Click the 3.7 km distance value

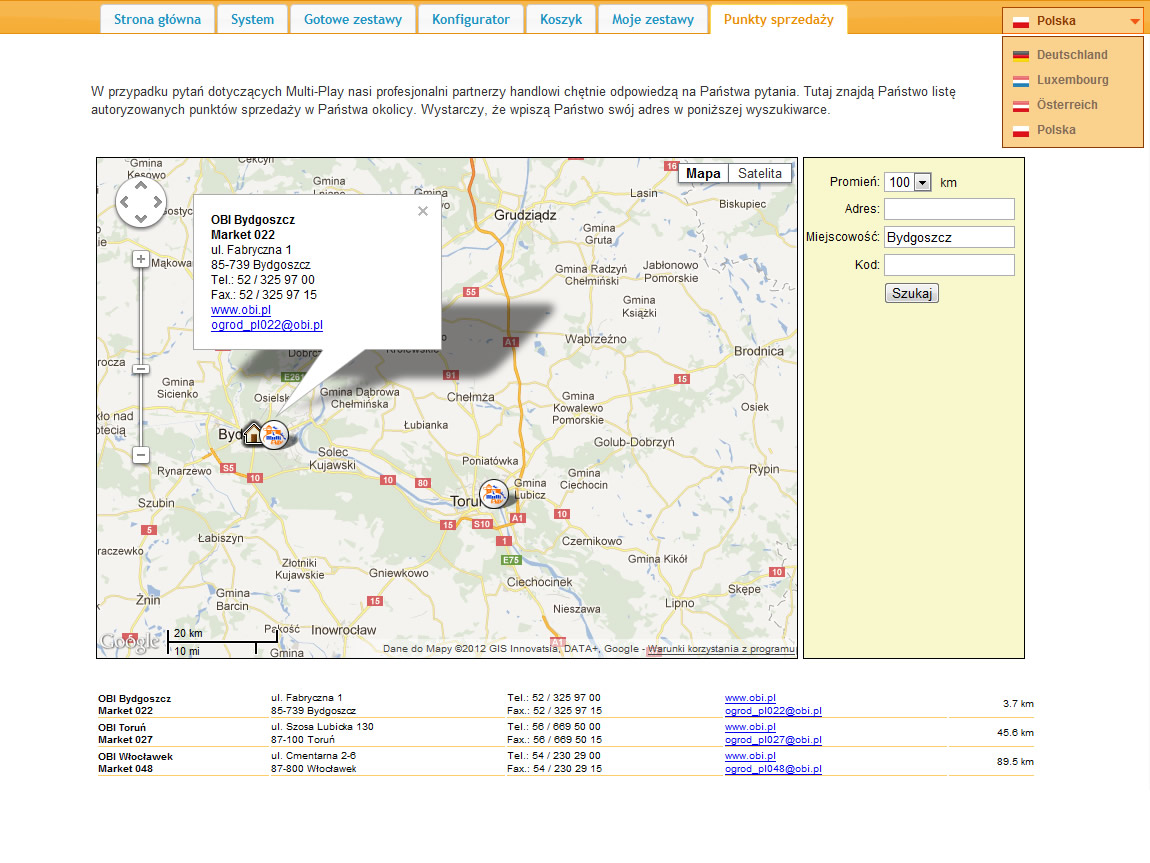[x=1018, y=704]
